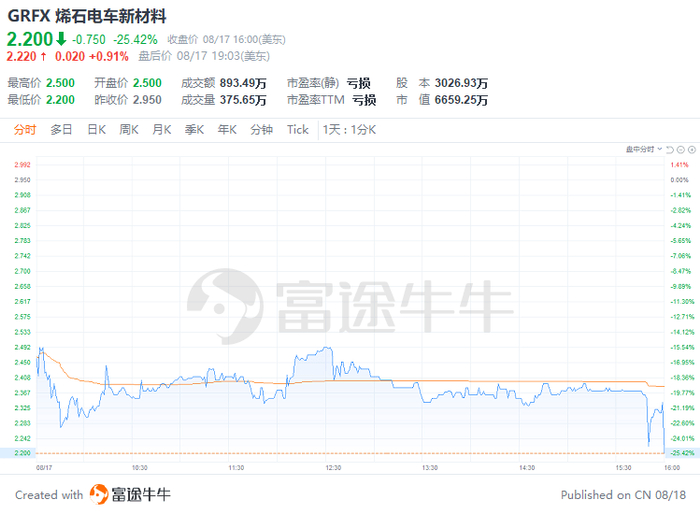Select the 分时 tab
This screenshot has width=700, height=514.
[x=25, y=130]
